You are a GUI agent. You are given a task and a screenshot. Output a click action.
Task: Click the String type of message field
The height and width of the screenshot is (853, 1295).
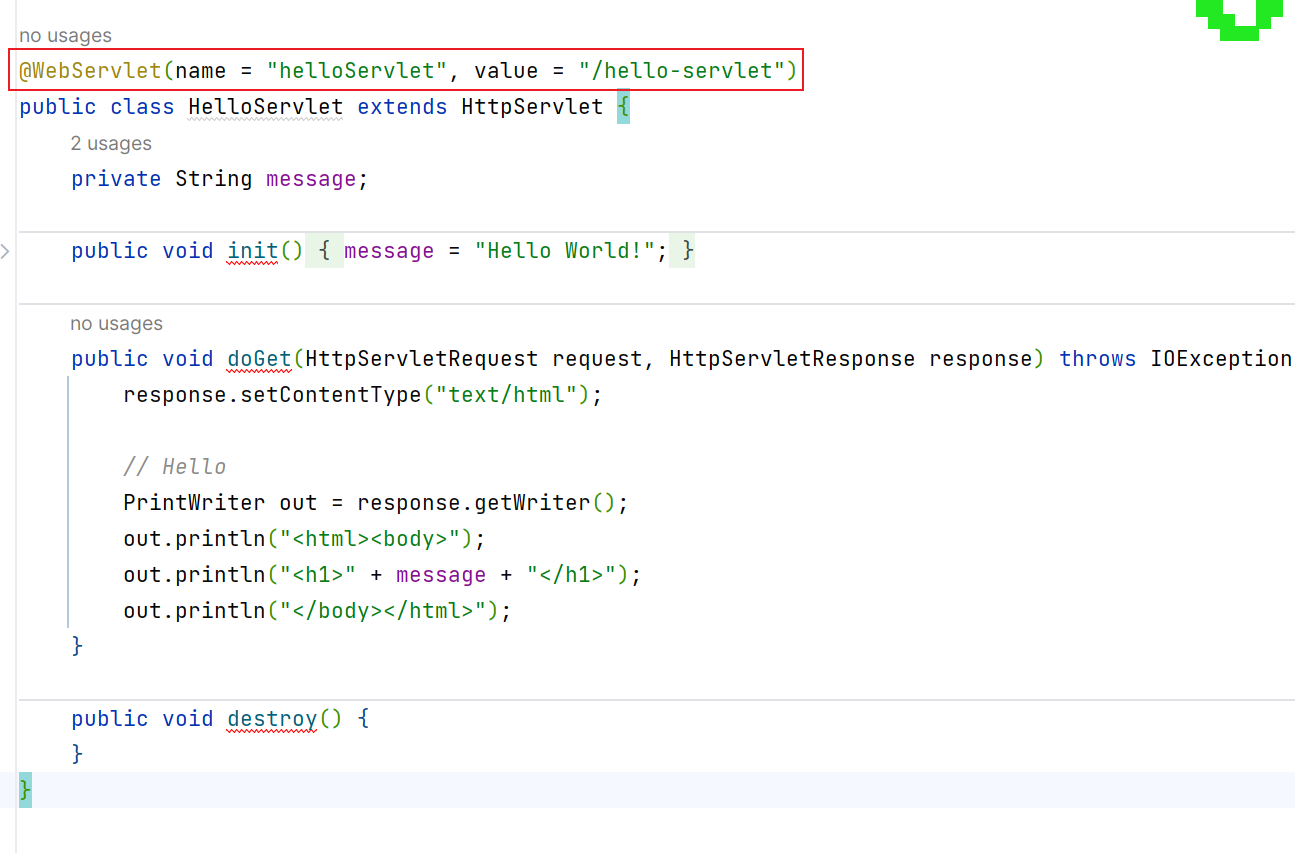pos(214,179)
